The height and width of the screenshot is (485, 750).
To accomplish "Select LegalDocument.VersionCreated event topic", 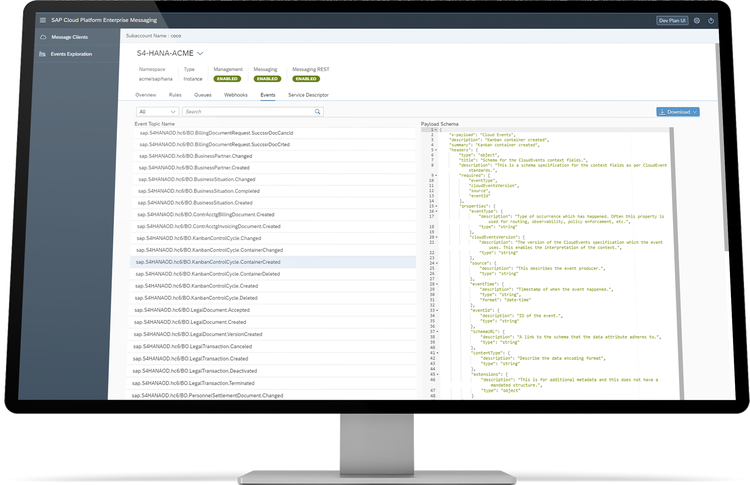I will (x=272, y=334).
